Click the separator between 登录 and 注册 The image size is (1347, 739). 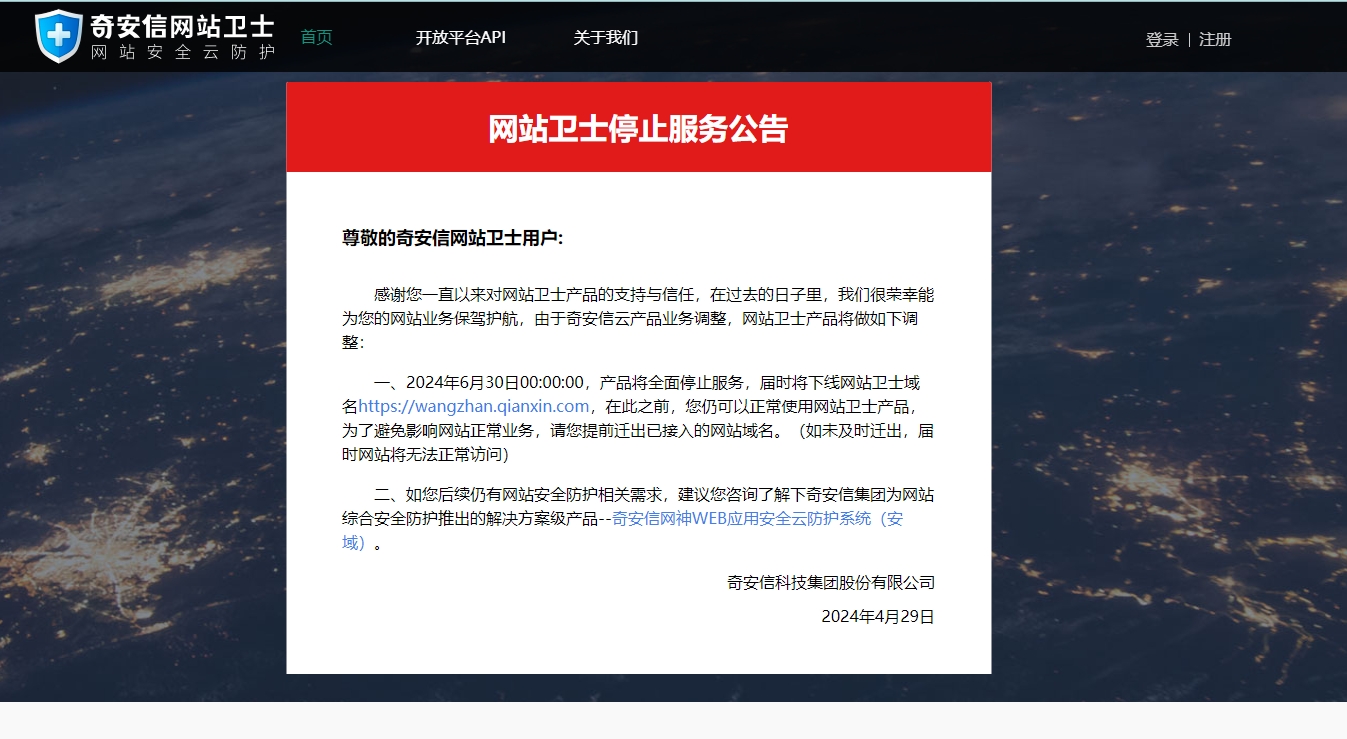[1189, 40]
